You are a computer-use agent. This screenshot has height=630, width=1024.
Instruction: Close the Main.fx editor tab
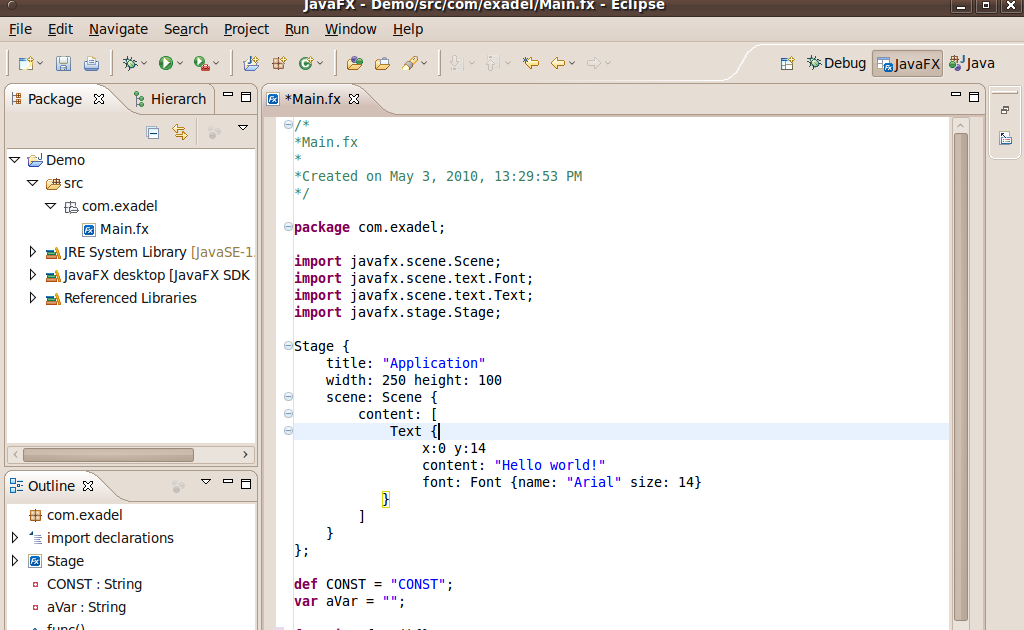coord(354,99)
